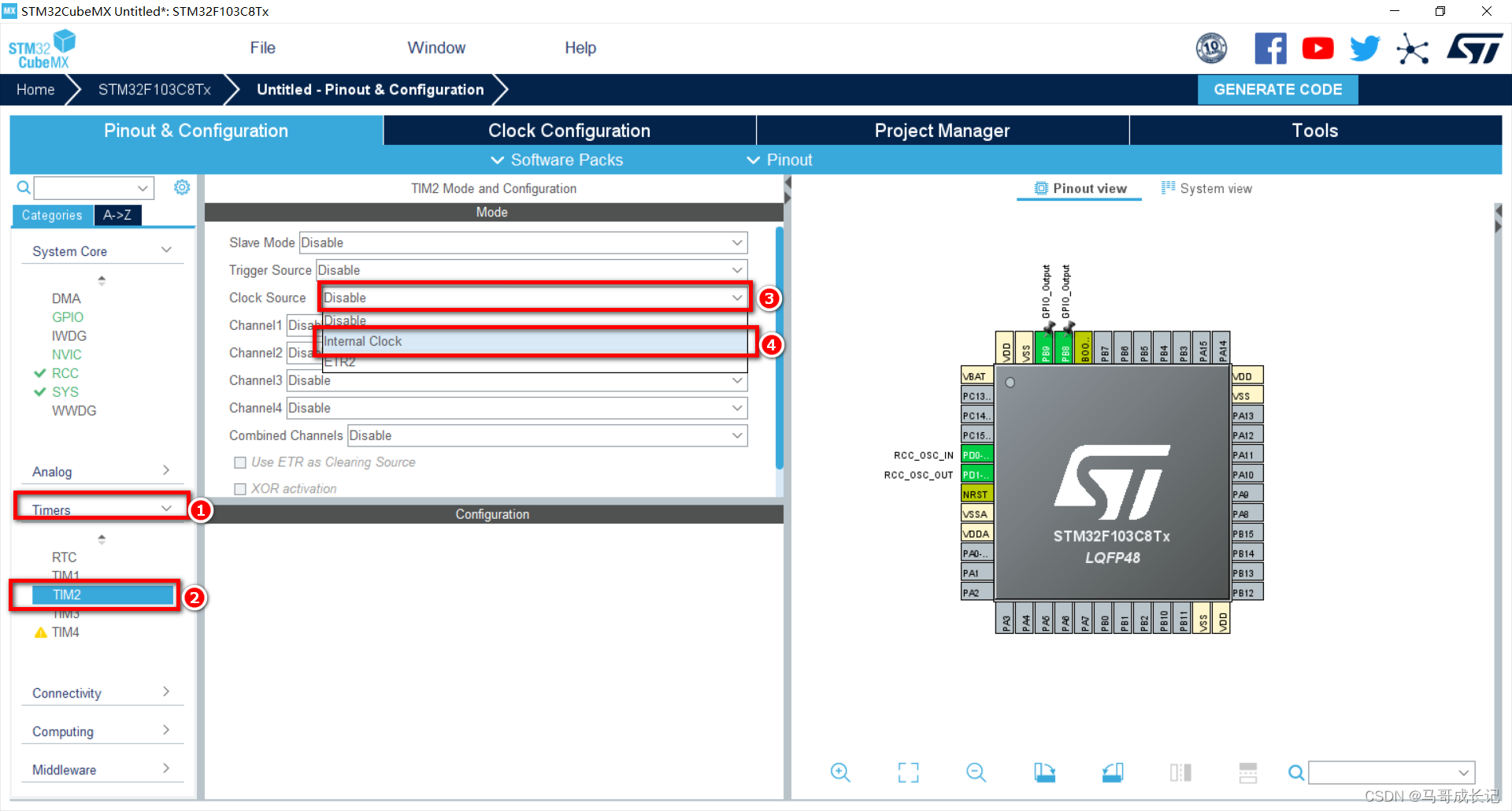Click the STM32CubeMX logo icon
Image resolution: width=1512 pixels, height=811 pixels.
click(42, 49)
